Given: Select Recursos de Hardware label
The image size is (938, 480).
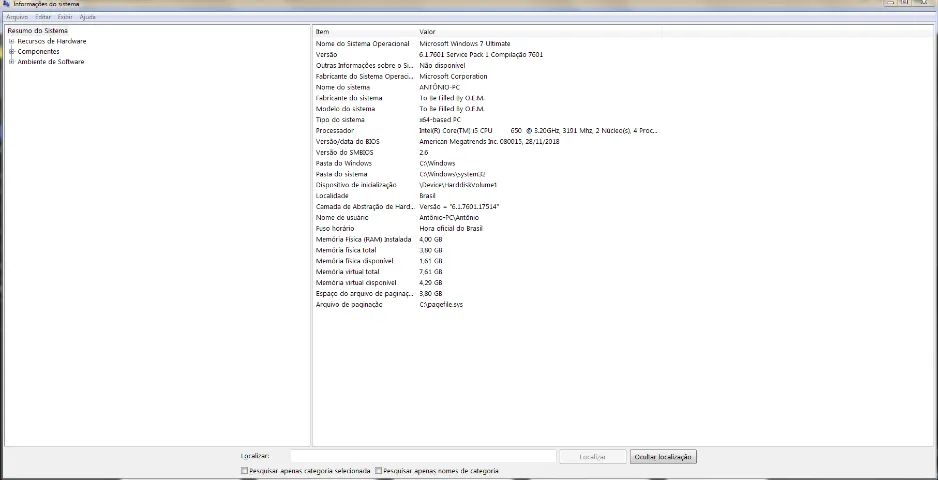Looking at the screenshot, I should click(52, 42).
